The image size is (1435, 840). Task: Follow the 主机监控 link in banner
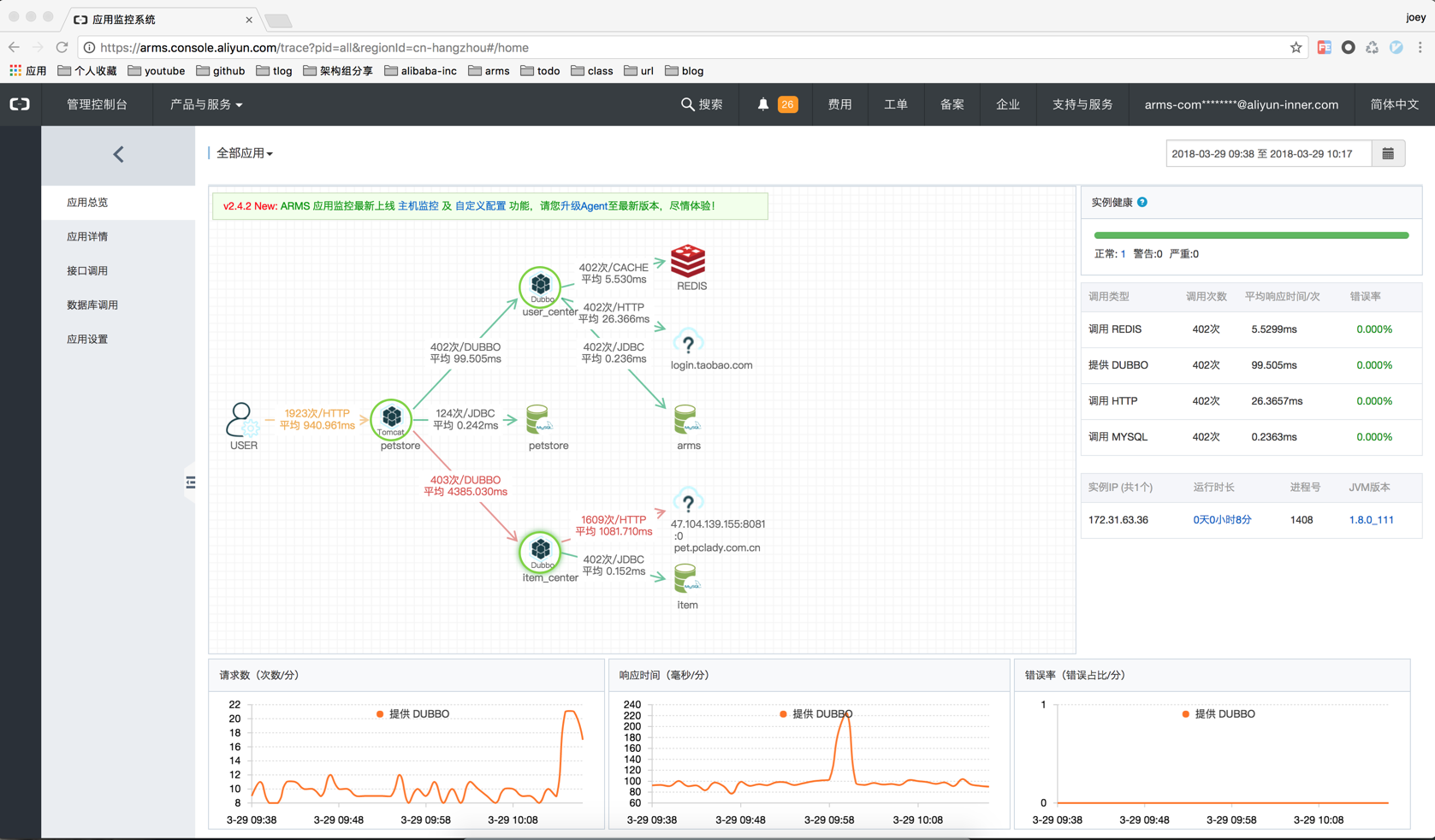point(418,206)
